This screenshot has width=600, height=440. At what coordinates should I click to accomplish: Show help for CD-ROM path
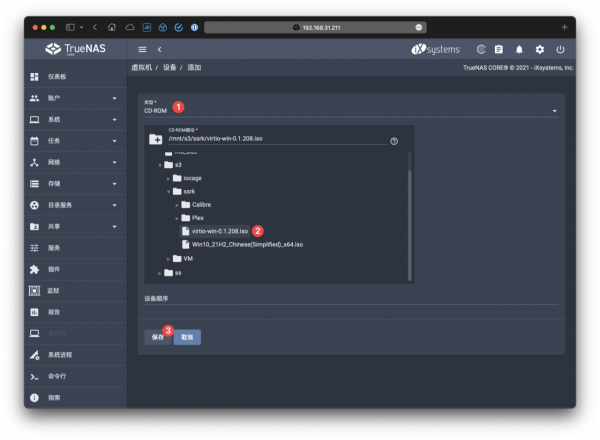pos(394,141)
